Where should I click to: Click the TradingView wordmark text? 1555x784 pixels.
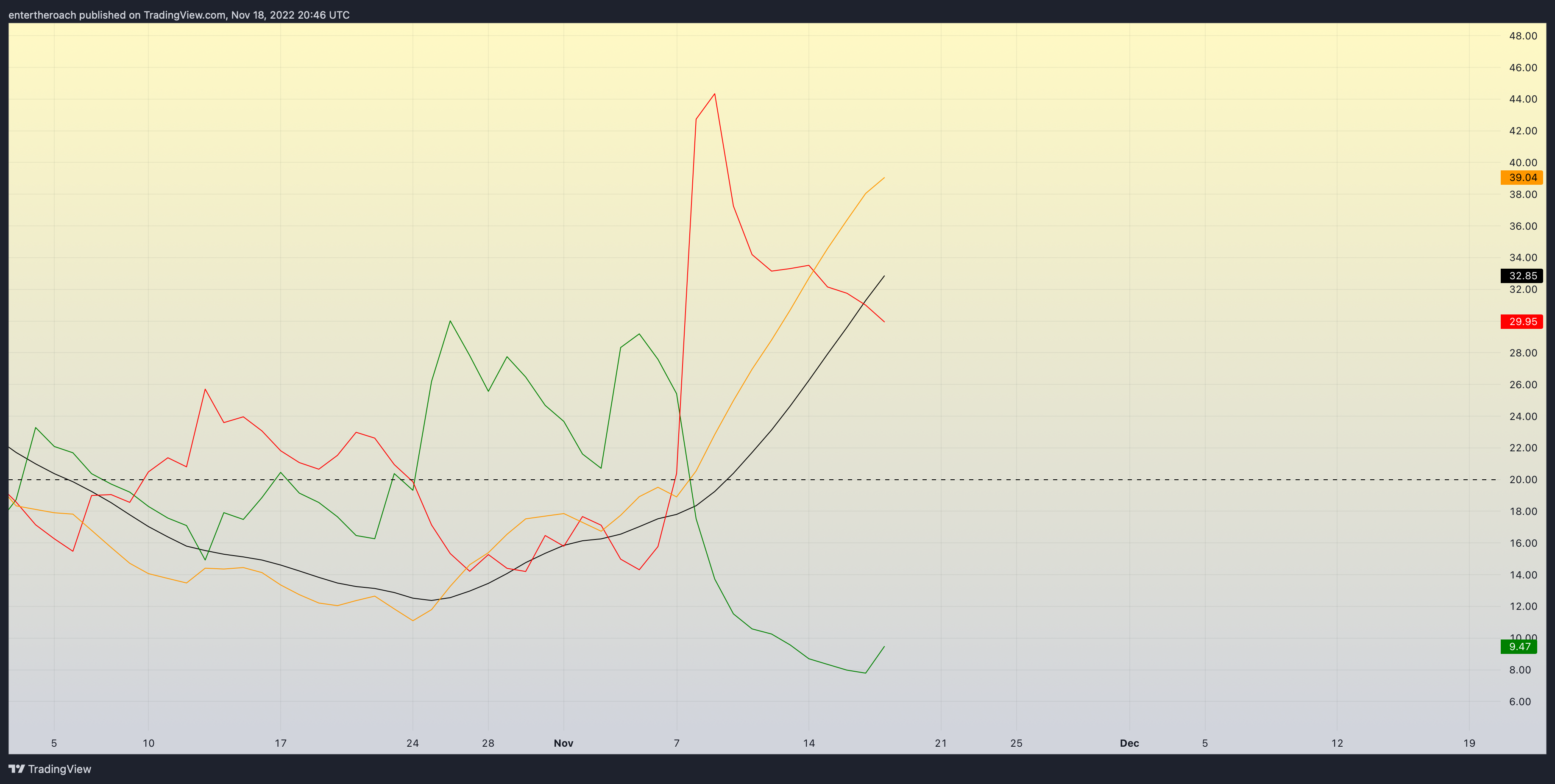(x=60, y=769)
